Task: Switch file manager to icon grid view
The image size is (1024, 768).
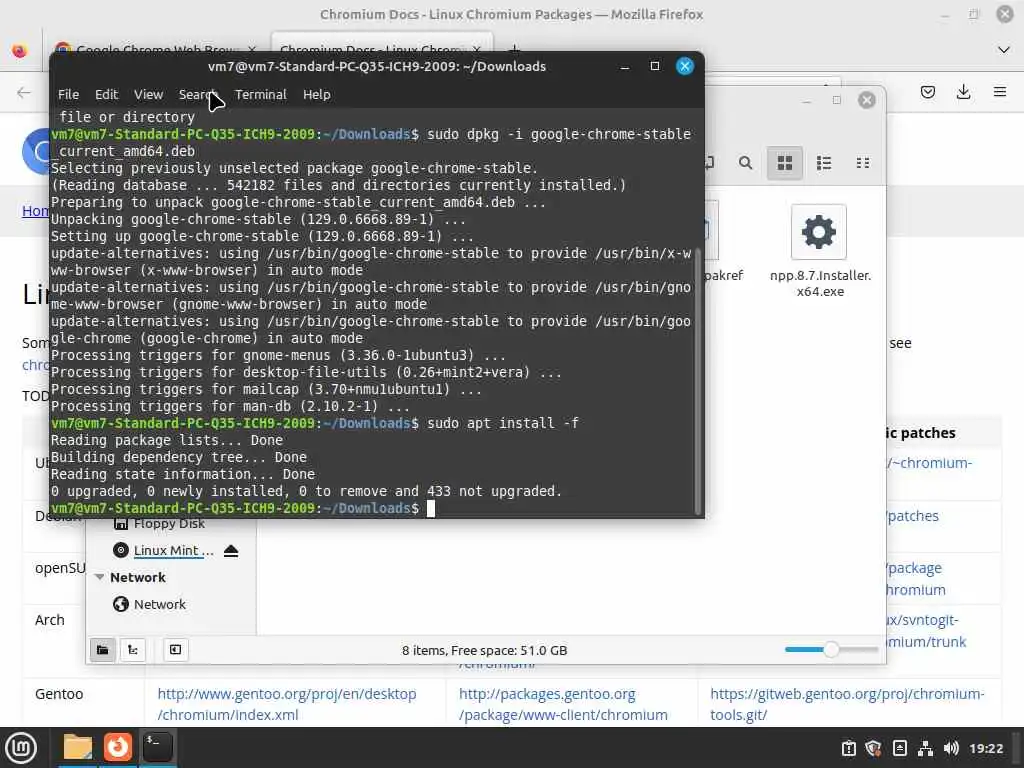Action: pos(784,163)
